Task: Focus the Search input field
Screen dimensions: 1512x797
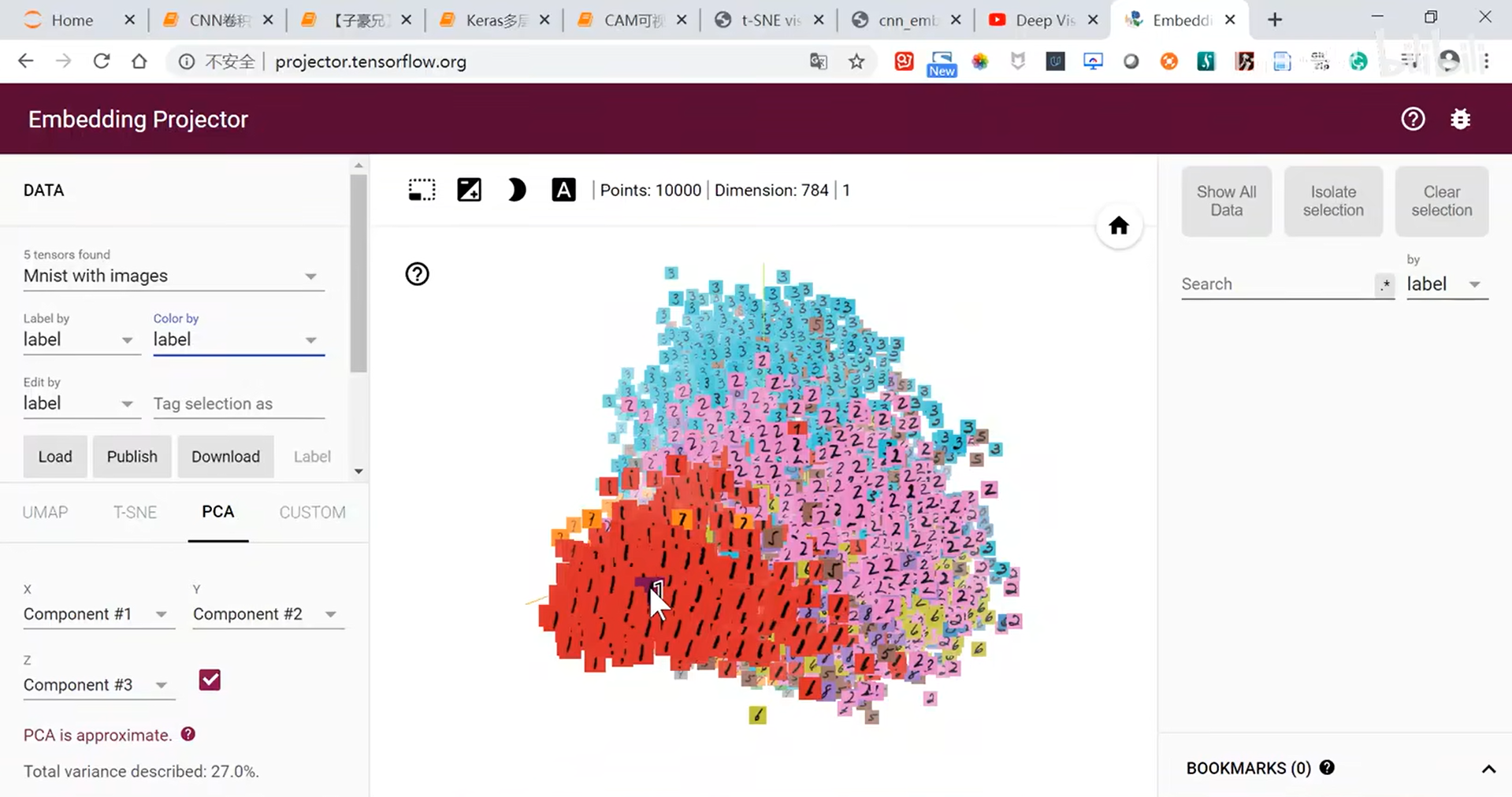Action: (x=1276, y=284)
